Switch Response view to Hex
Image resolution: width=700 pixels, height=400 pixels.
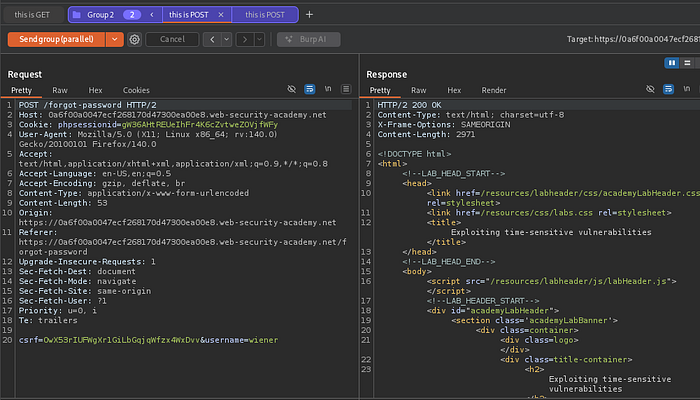[454, 90]
